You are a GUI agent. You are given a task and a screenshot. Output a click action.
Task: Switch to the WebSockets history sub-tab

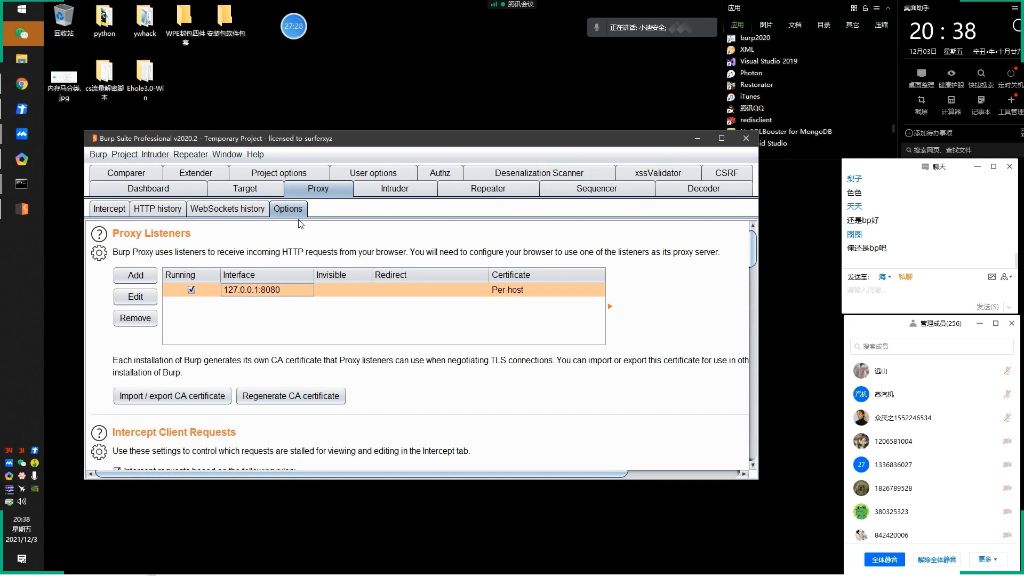227,209
